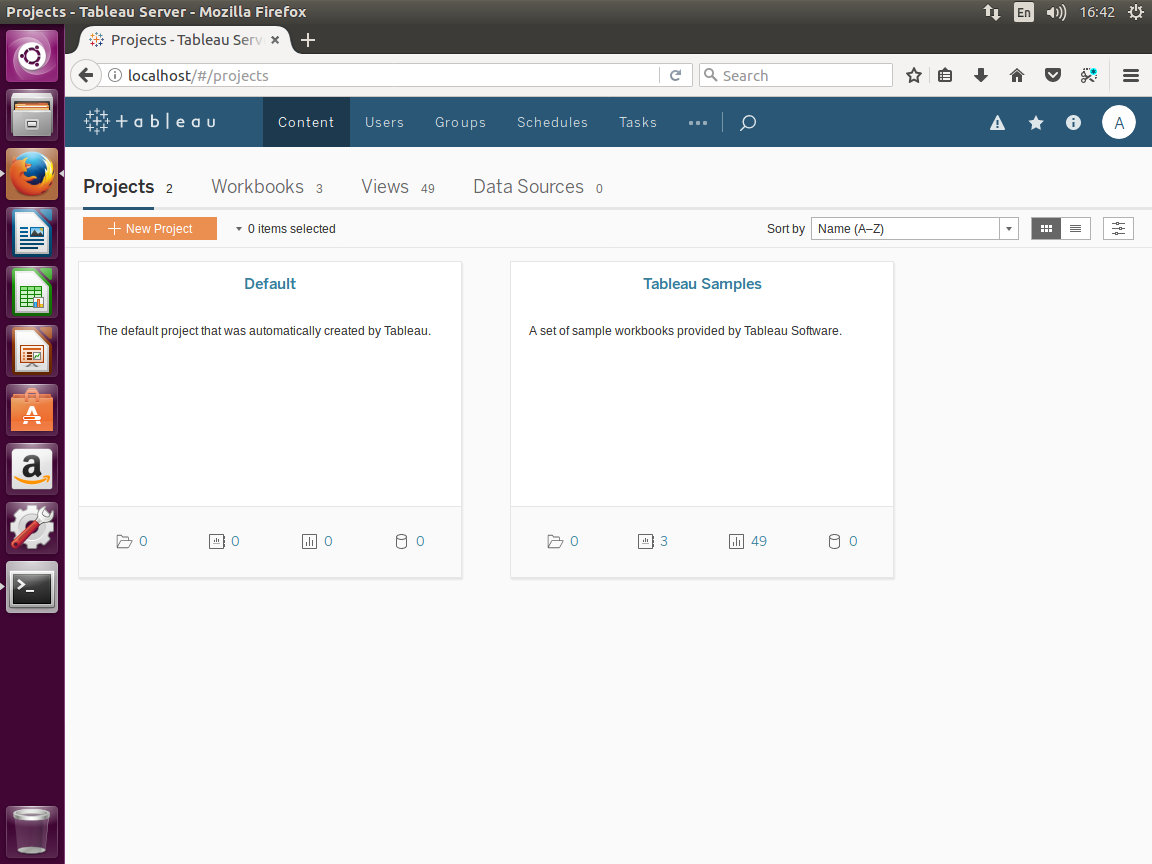Viewport: 1152px width, 864px height.
Task: Click the help info circle icon
Action: pos(1073,123)
